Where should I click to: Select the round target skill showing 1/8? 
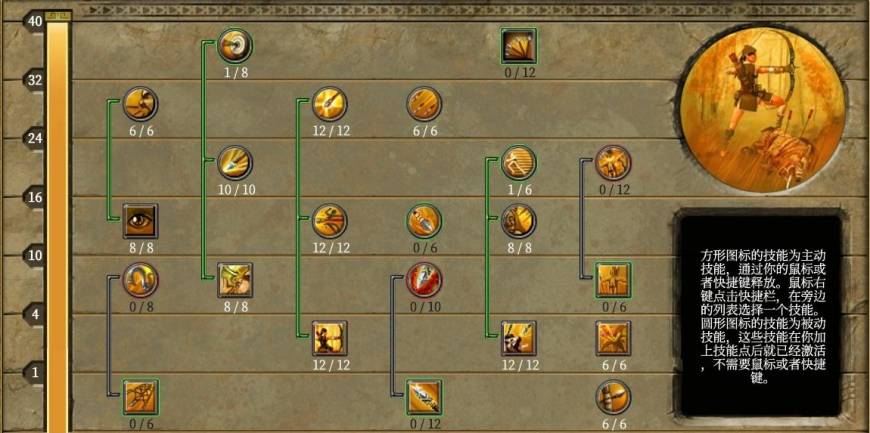(x=235, y=46)
